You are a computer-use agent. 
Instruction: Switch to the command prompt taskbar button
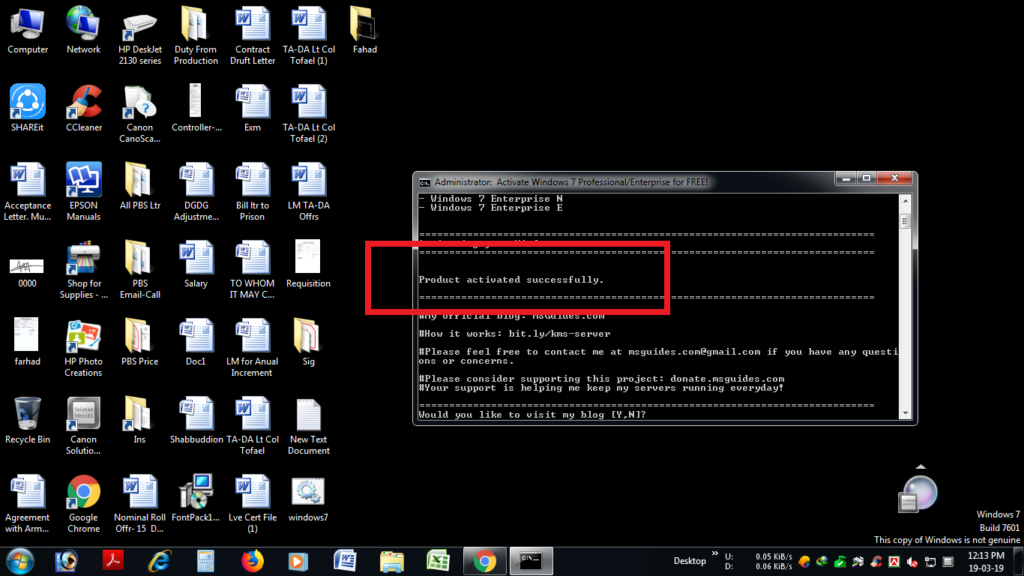[531, 561]
